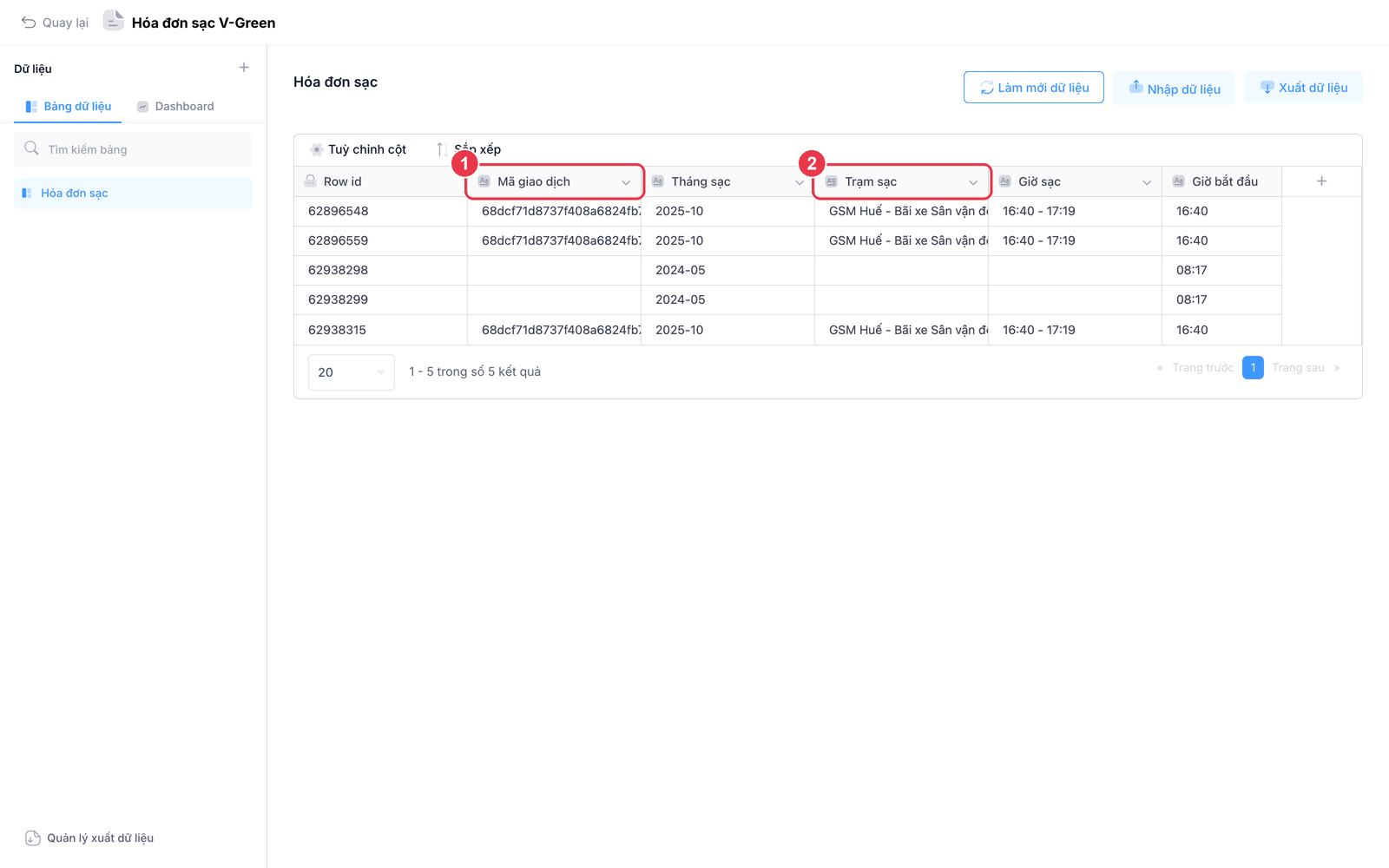1389x868 pixels.
Task: Select cell with Row id 62896548
Action: coord(381,212)
